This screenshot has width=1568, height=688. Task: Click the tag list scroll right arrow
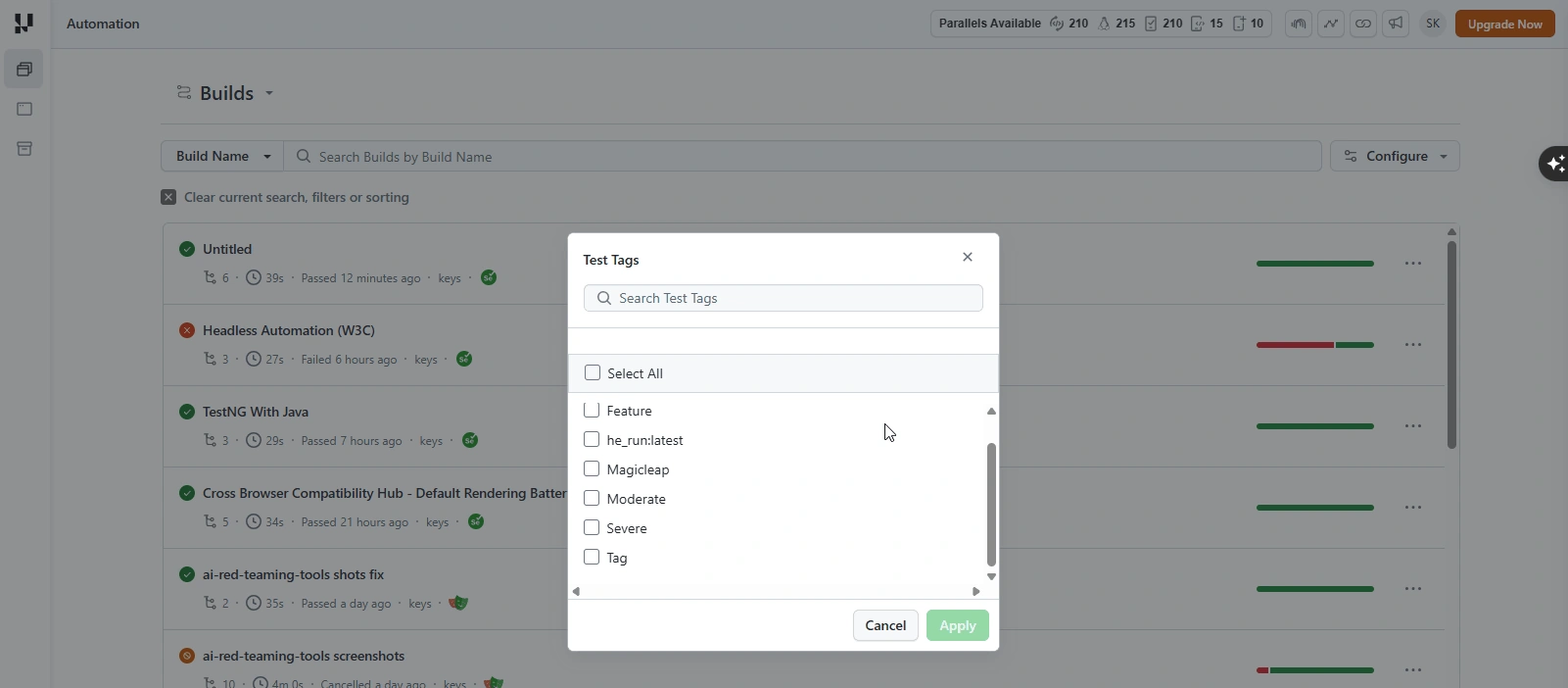(976, 591)
